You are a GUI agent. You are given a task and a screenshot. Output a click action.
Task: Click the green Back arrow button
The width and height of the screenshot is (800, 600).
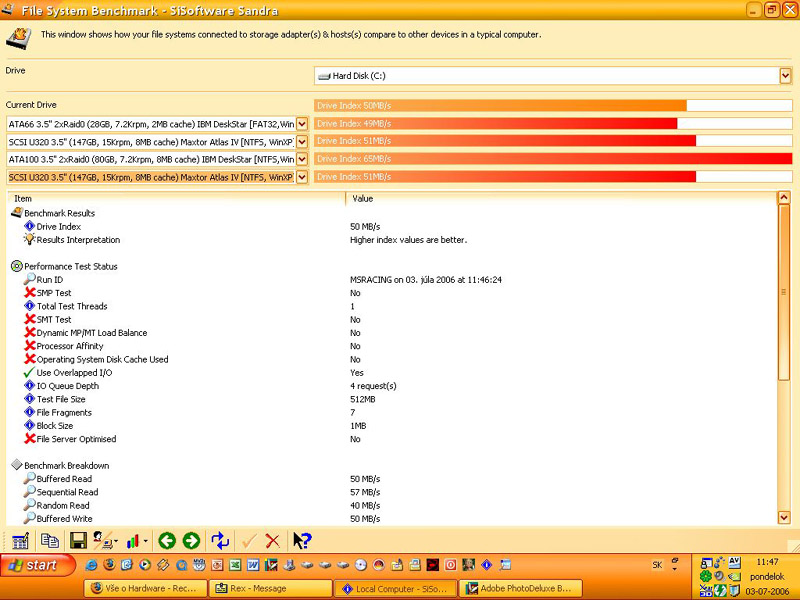[x=167, y=540]
